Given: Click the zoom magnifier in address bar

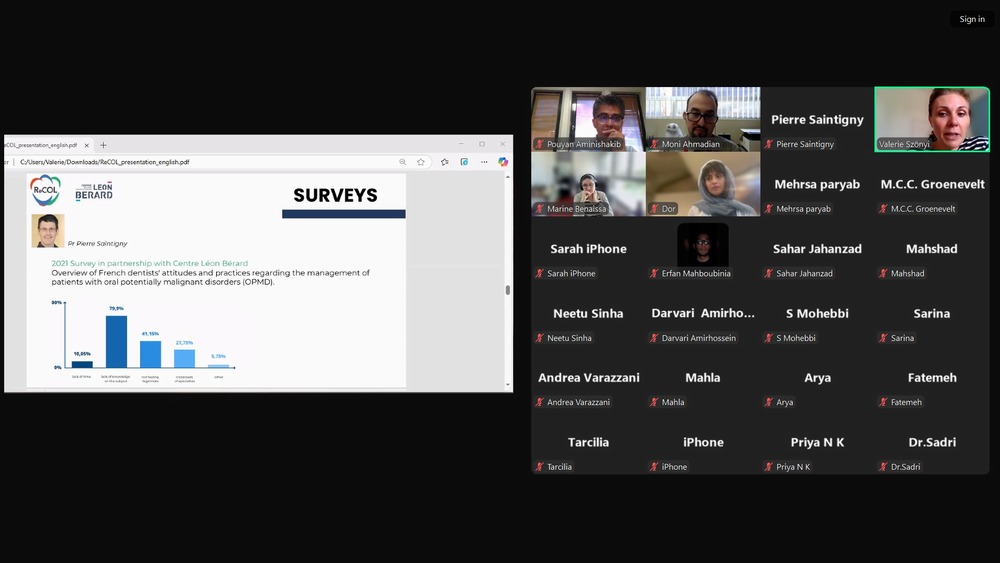Looking at the screenshot, I should click(x=403, y=162).
